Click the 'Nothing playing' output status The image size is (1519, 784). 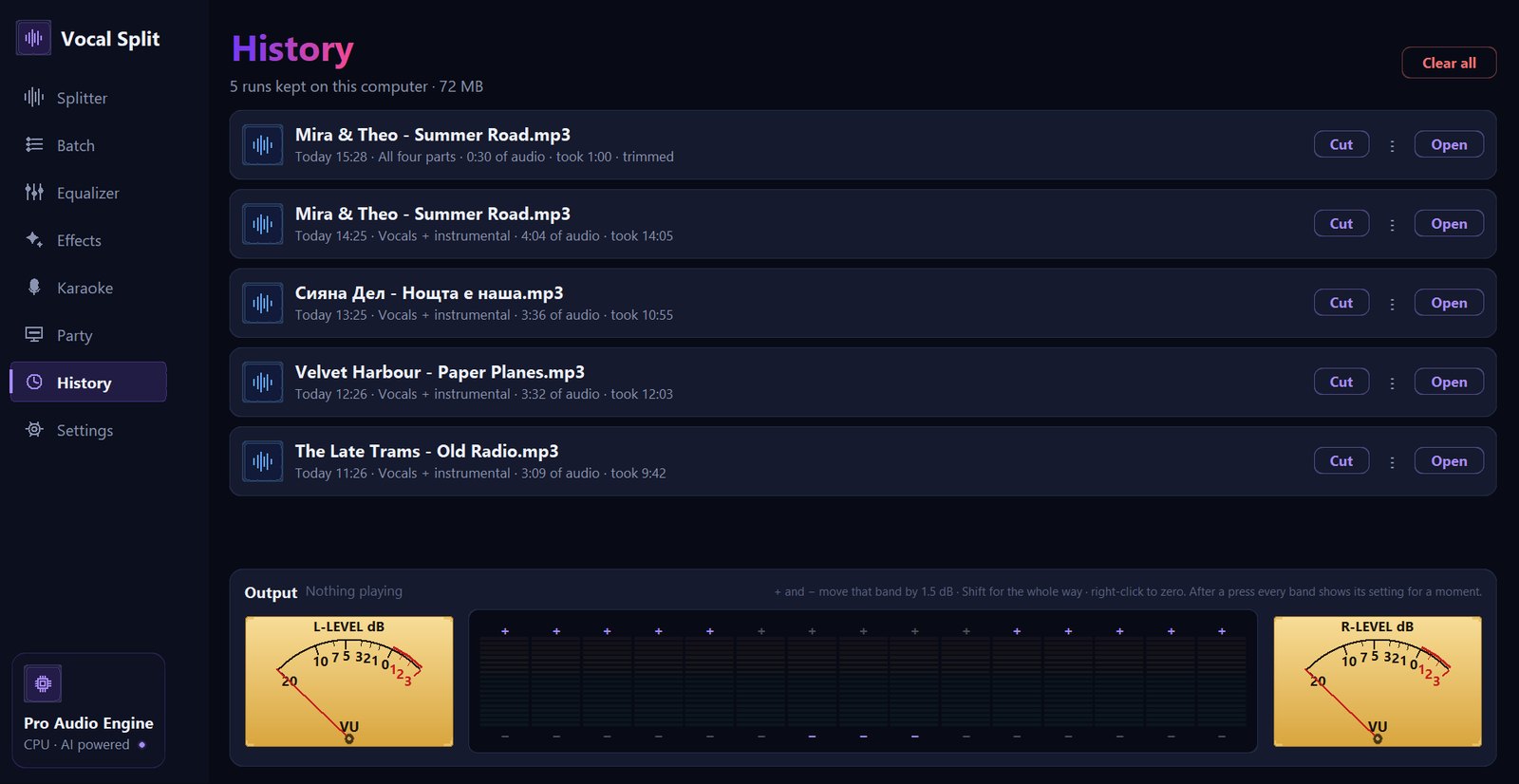[354, 590]
